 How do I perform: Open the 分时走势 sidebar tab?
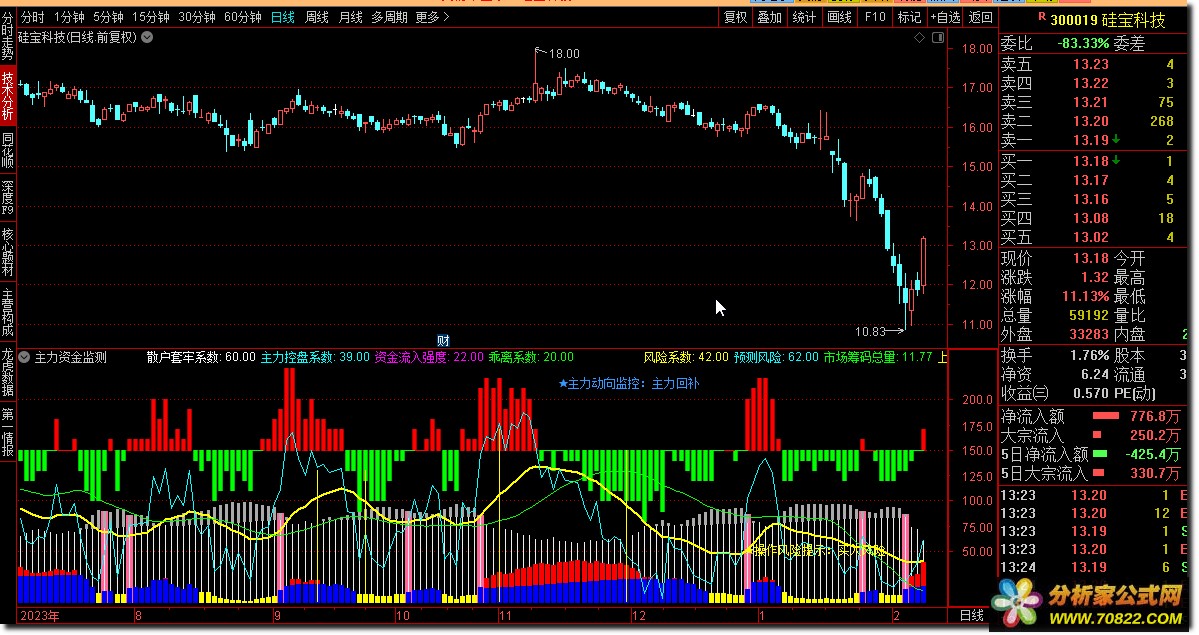coord(8,35)
